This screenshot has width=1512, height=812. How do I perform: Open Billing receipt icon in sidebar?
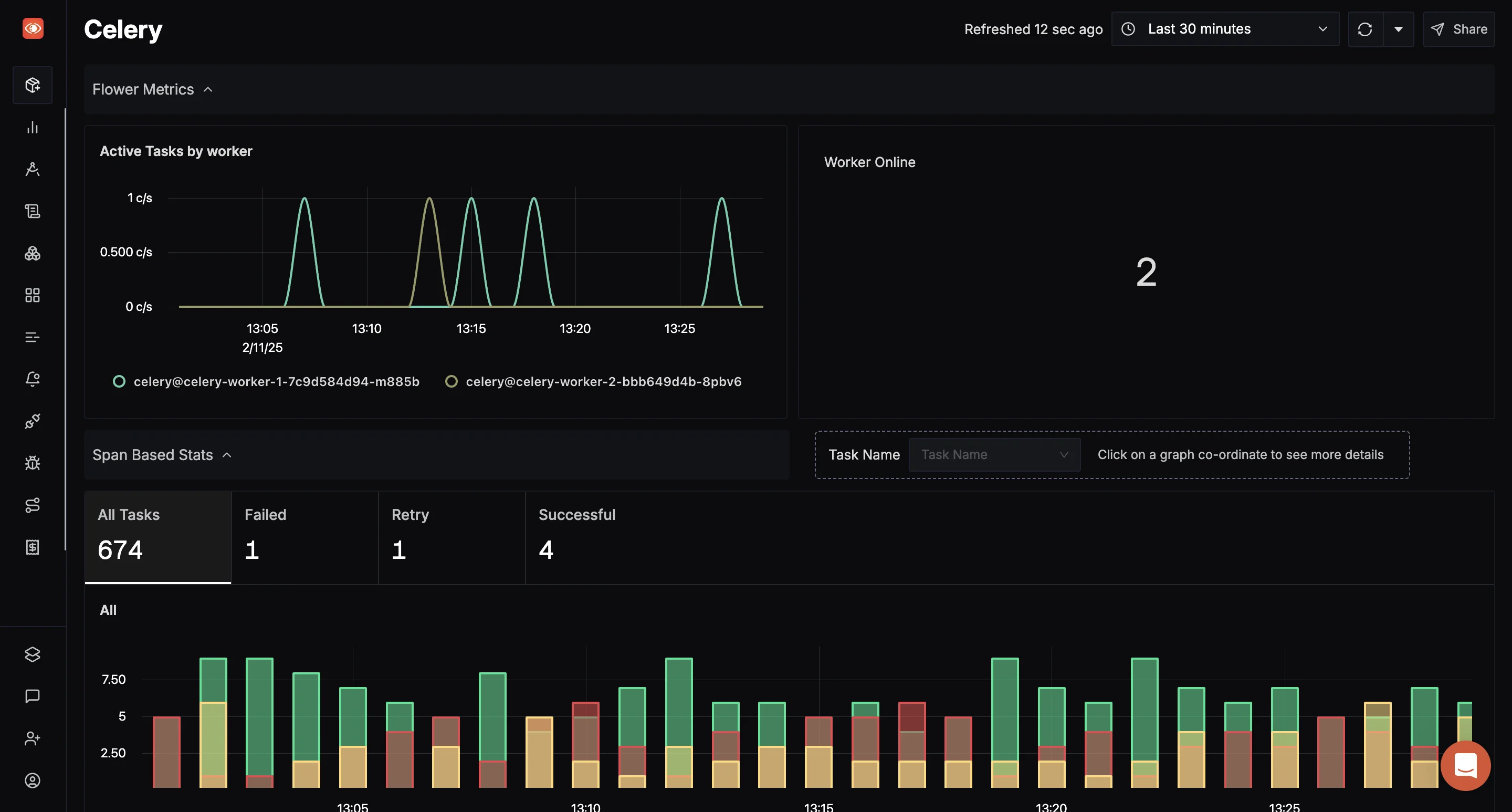coord(33,547)
